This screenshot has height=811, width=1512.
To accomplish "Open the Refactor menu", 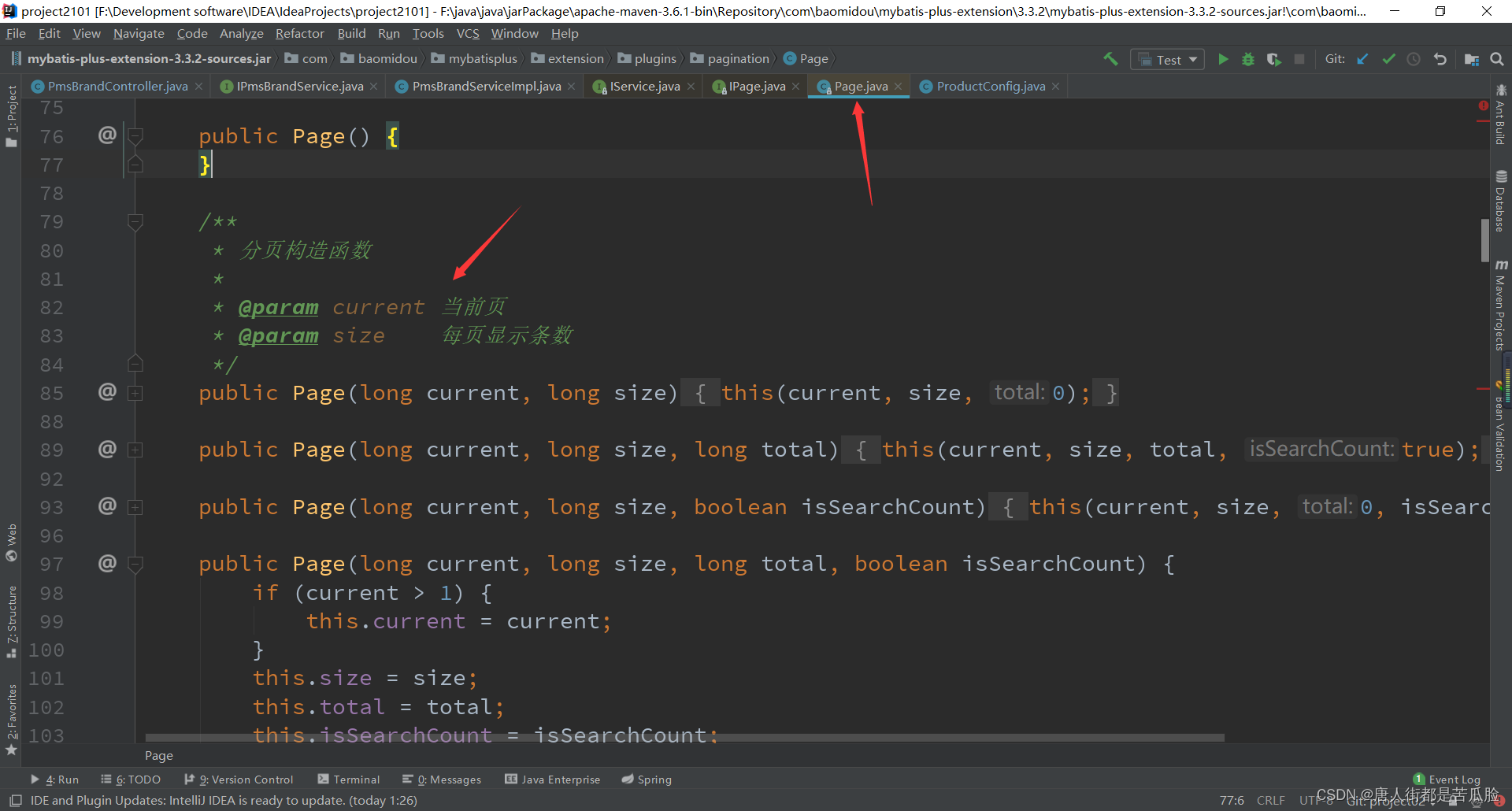I will (x=299, y=34).
